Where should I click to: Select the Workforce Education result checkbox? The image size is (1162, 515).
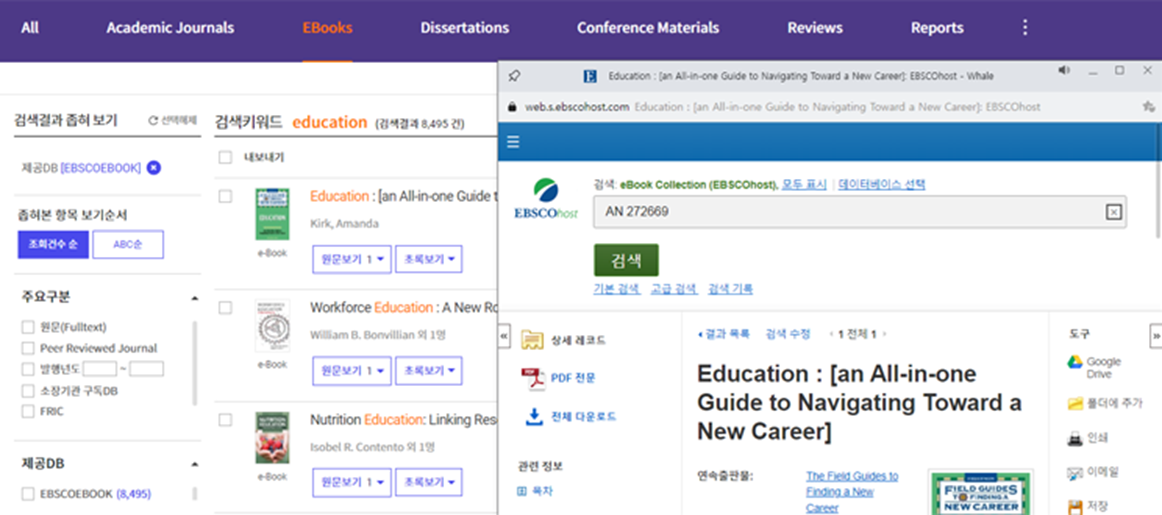pos(225,308)
